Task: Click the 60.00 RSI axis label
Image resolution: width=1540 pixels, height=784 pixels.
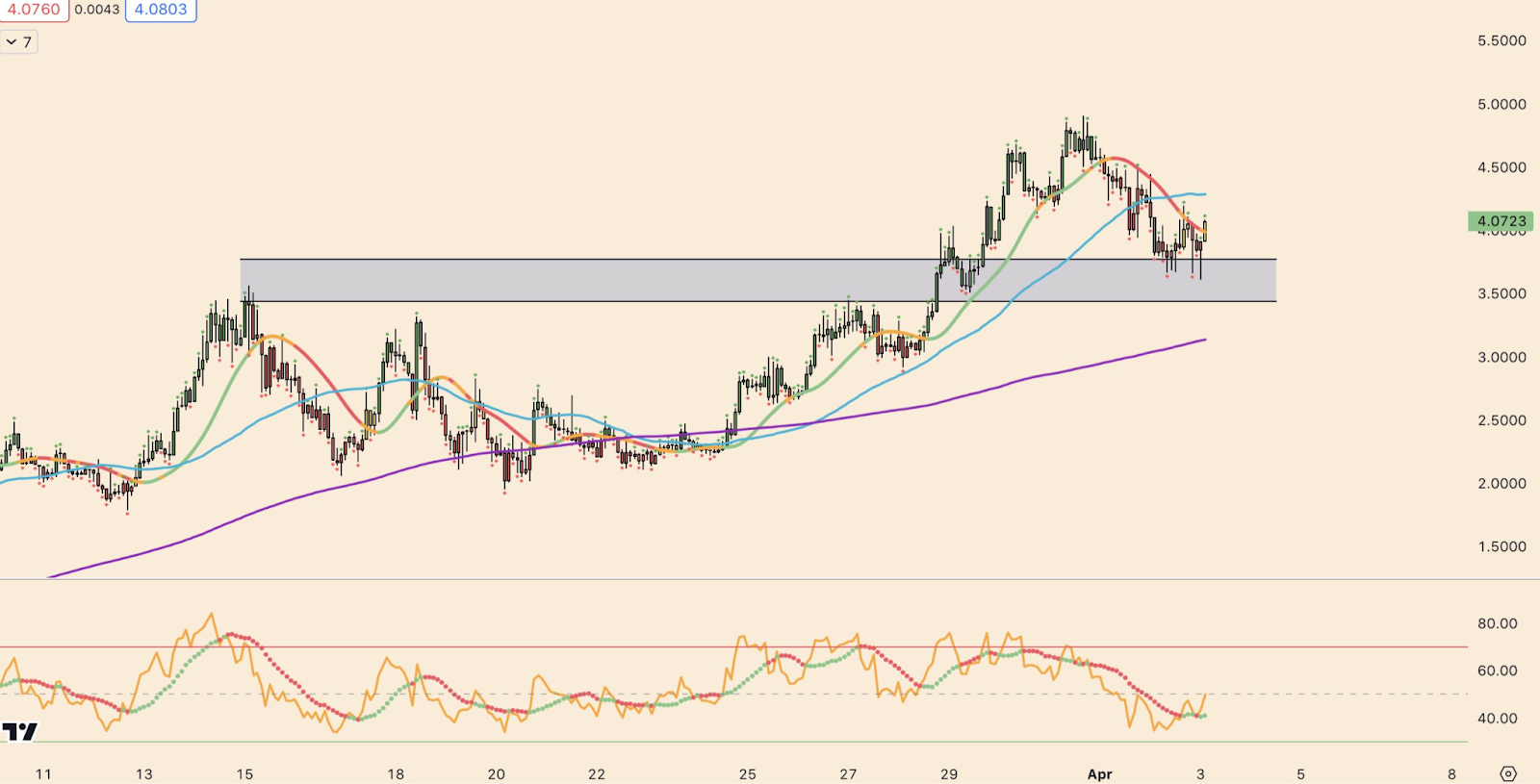Action: pyautogui.click(x=1498, y=670)
